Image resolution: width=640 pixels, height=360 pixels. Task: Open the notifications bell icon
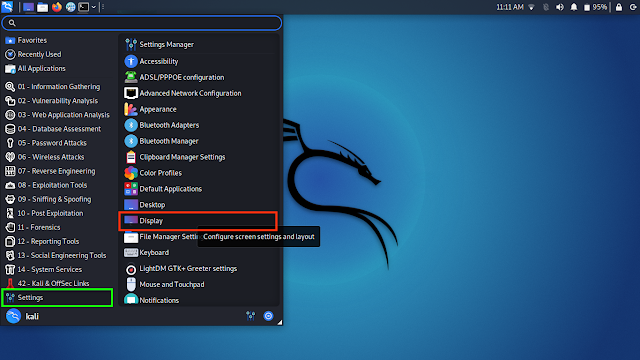point(574,7)
